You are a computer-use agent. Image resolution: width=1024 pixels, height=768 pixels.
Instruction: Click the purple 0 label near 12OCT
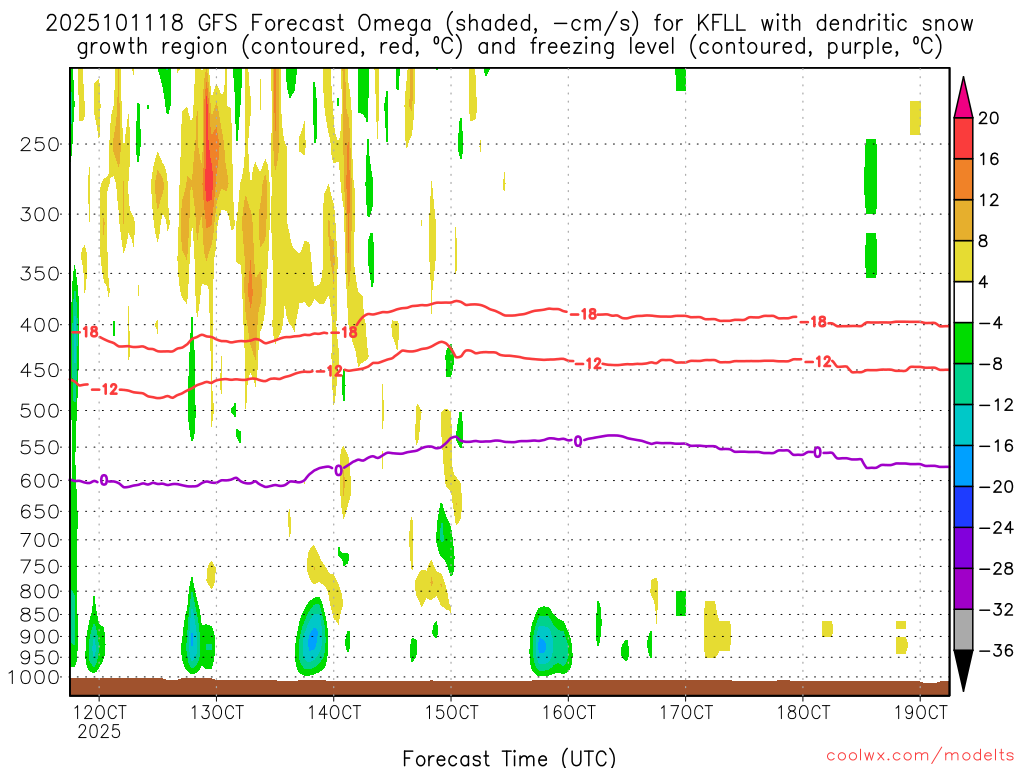coord(104,481)
